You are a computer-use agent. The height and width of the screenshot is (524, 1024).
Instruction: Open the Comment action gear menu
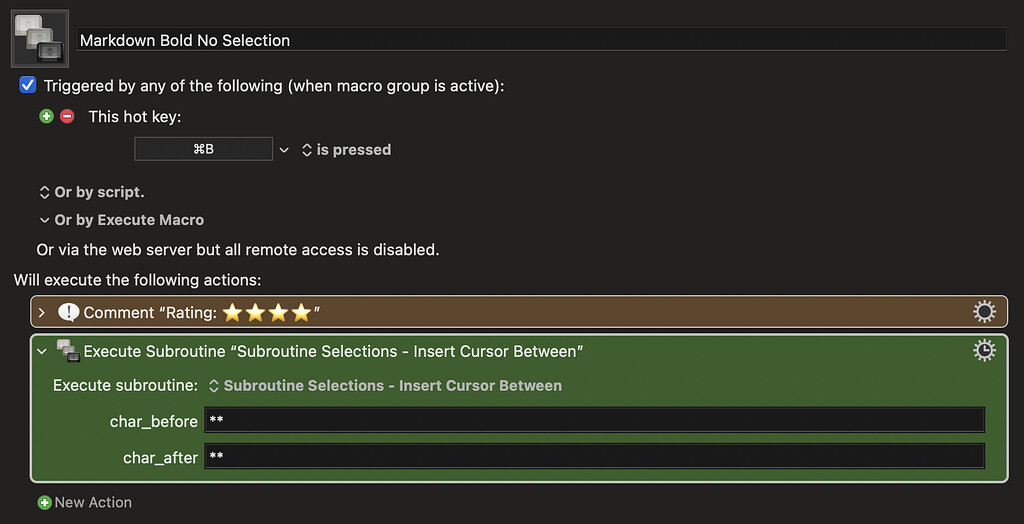pyautogui.click(x=984, y=312)
